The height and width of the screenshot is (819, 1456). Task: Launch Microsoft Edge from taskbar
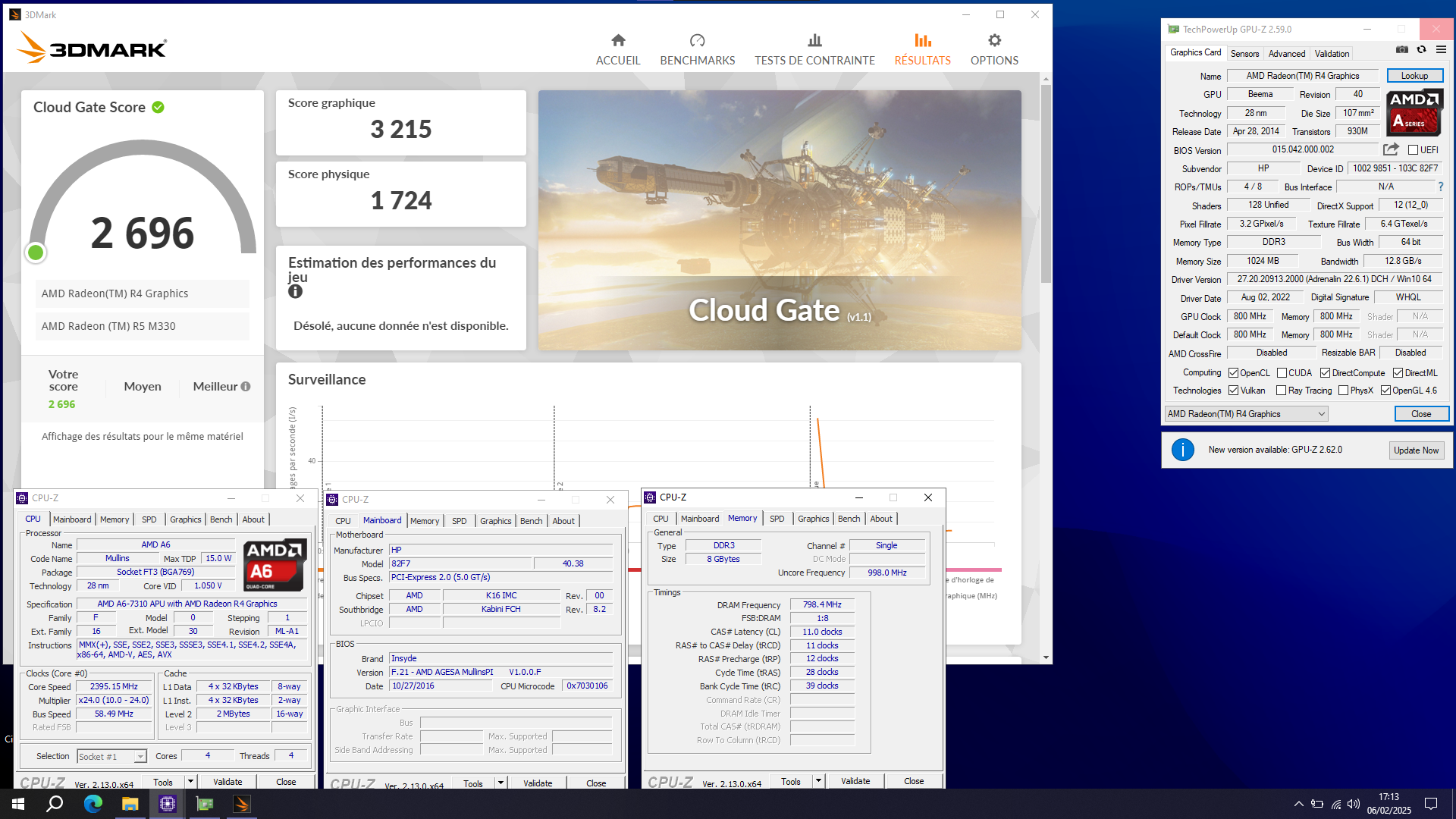(93, 804)
